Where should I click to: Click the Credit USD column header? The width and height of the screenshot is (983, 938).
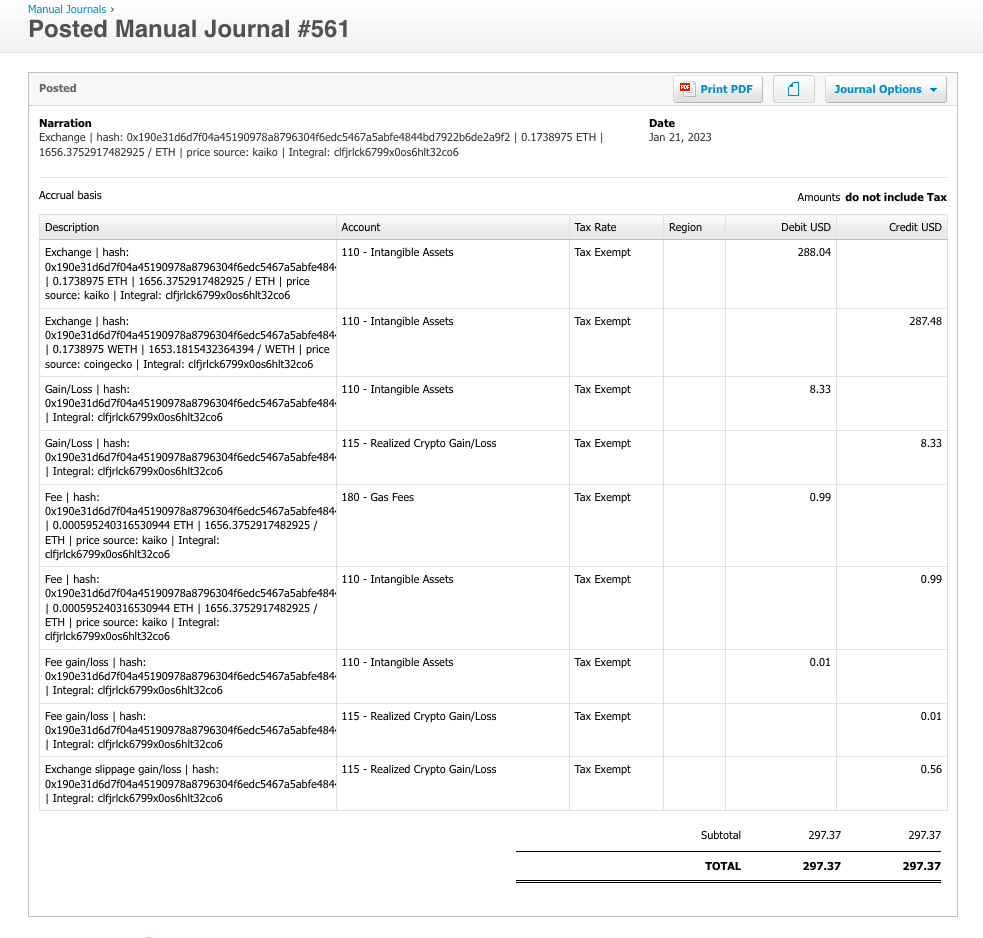tap(915, 227)
